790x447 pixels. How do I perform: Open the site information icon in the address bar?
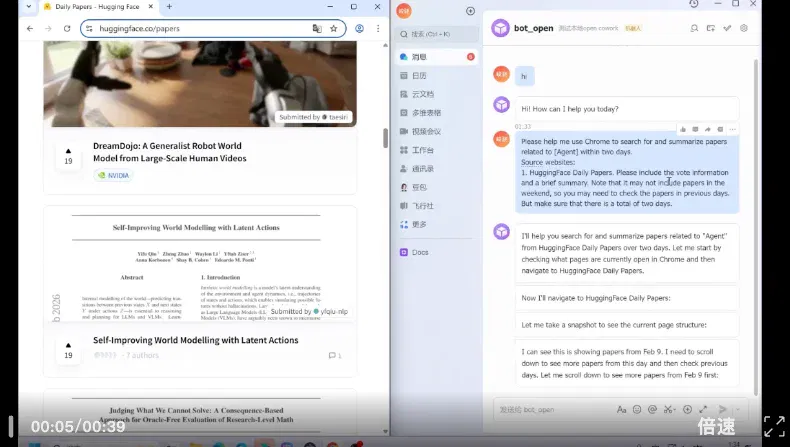[x=89, y=29]
